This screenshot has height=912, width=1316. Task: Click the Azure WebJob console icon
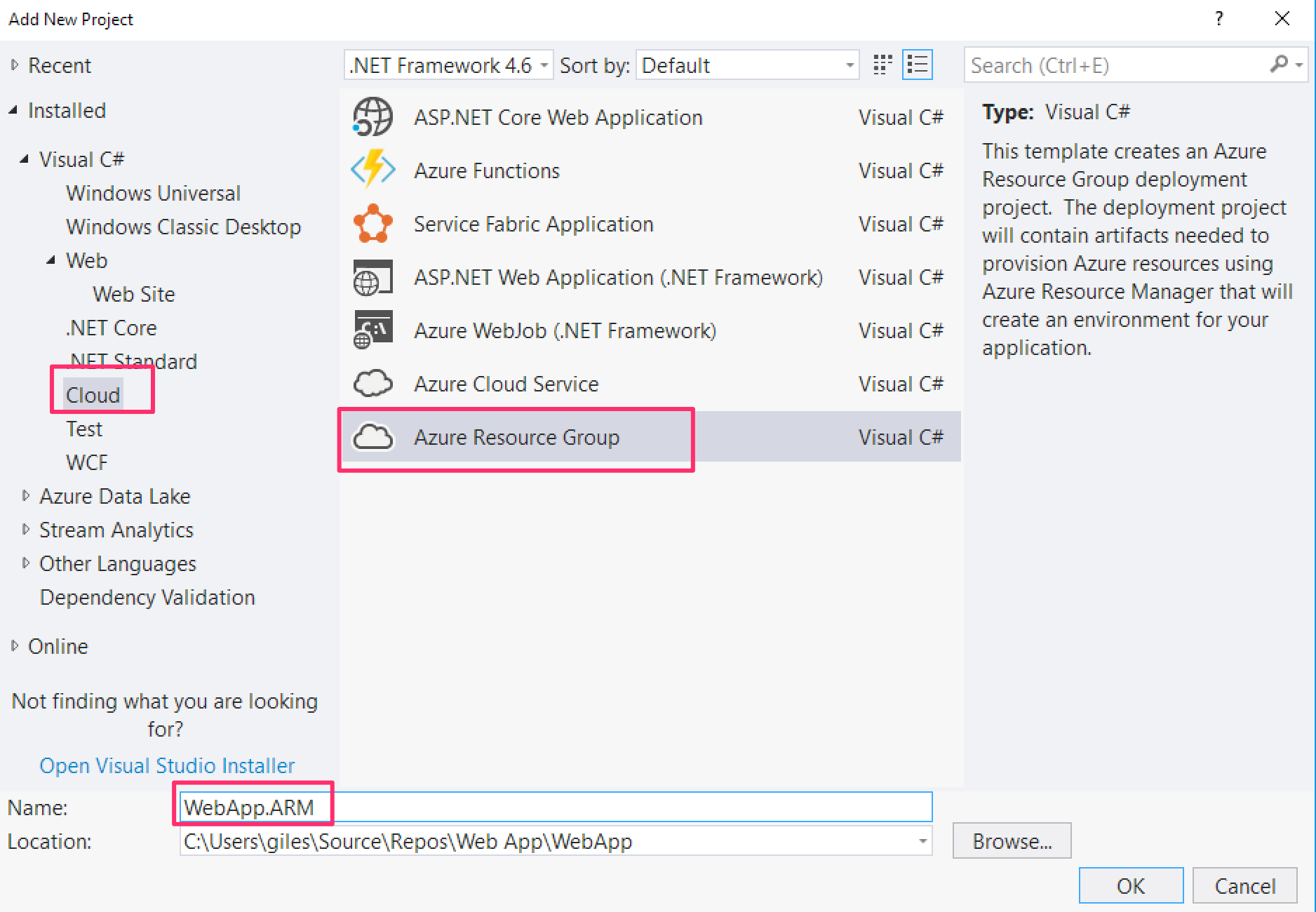point(372,330)
